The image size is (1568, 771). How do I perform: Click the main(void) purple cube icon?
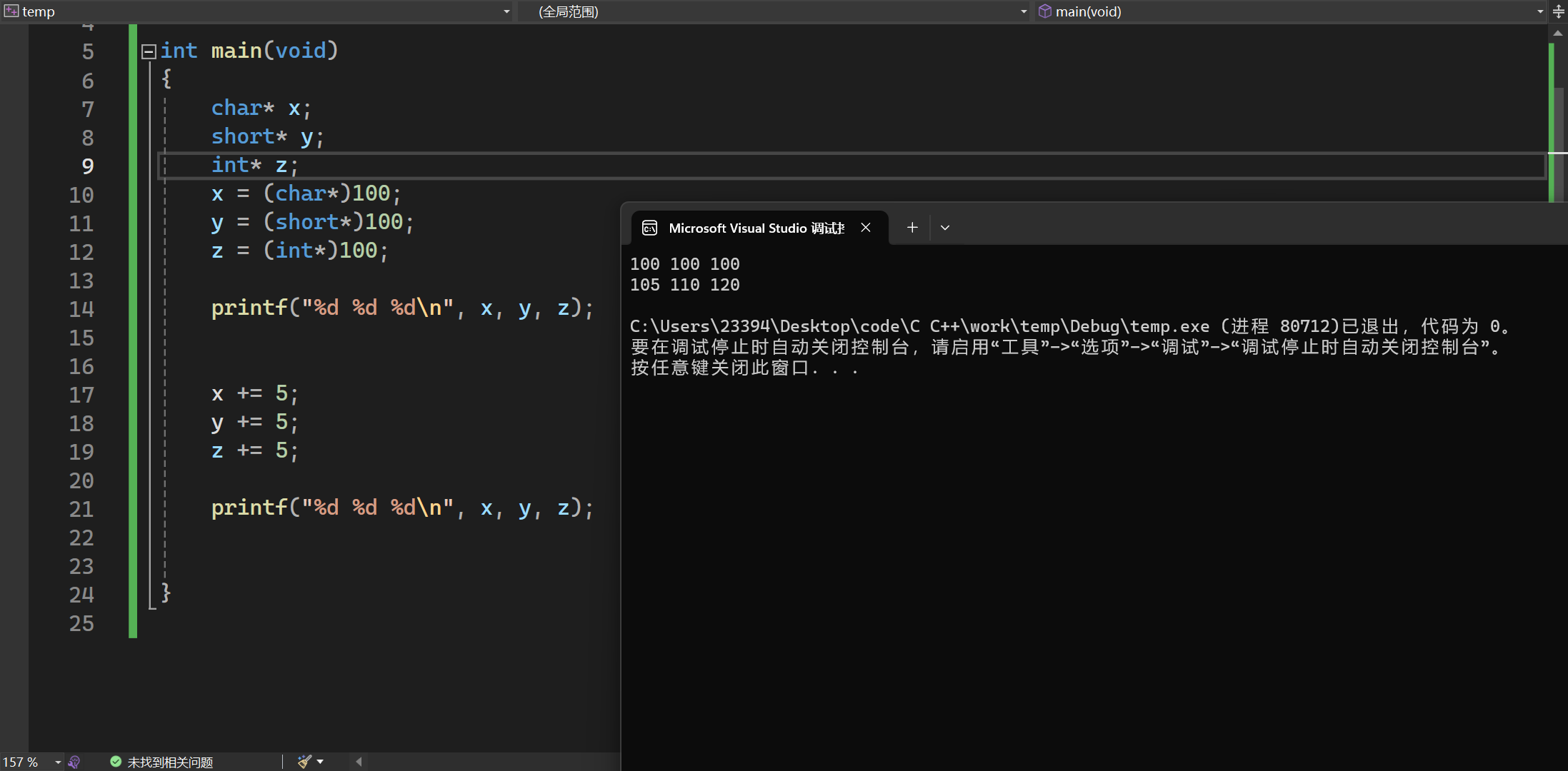pyautogui.click(x=1044, y=11)
